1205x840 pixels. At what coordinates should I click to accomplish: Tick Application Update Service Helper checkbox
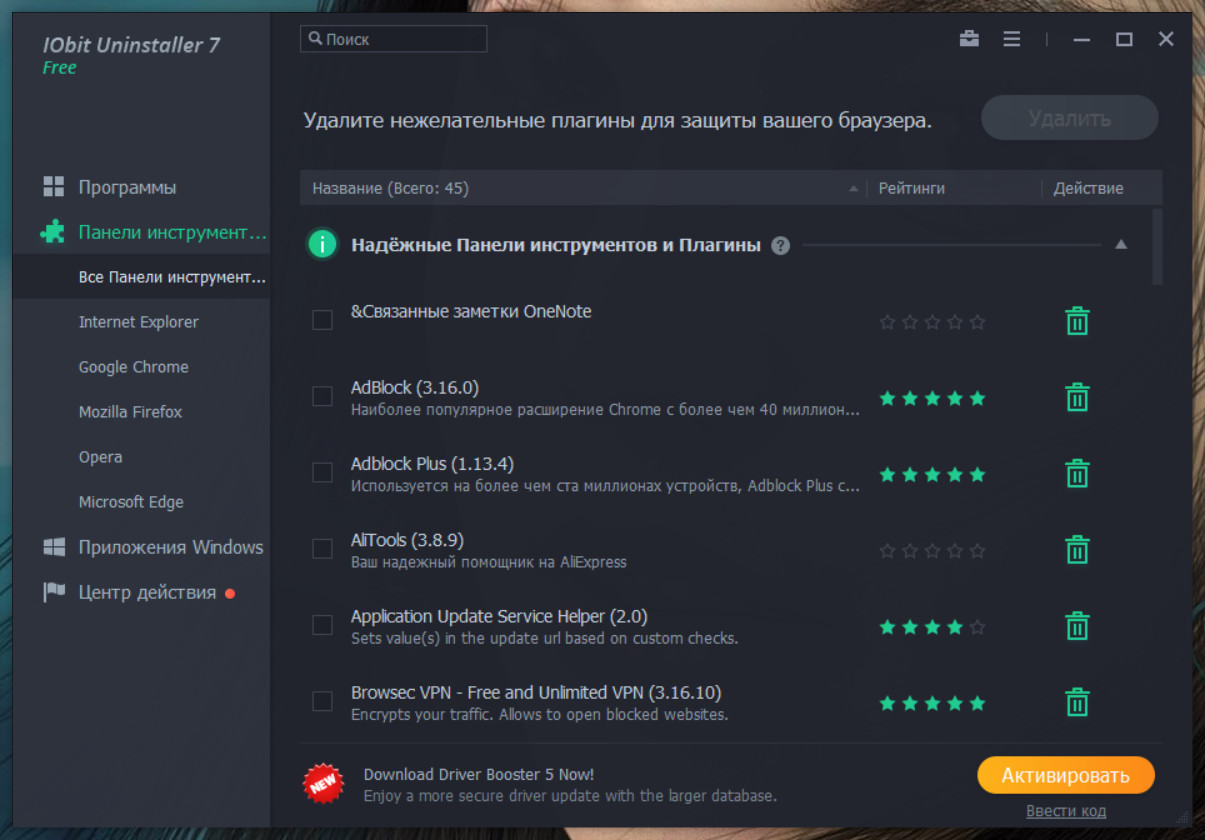[323, 625]
